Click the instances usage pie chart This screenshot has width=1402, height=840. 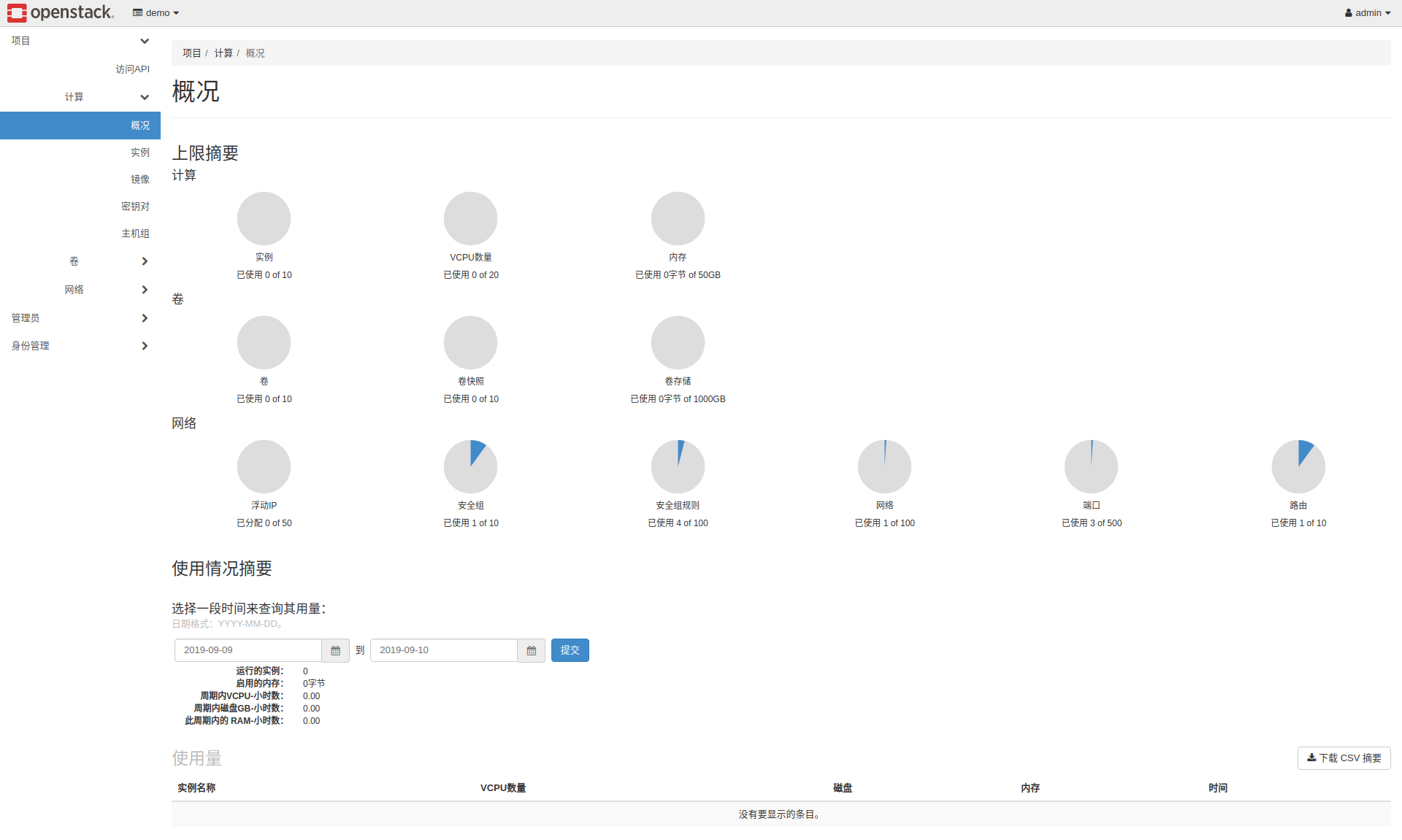click(x=264, y=218)
